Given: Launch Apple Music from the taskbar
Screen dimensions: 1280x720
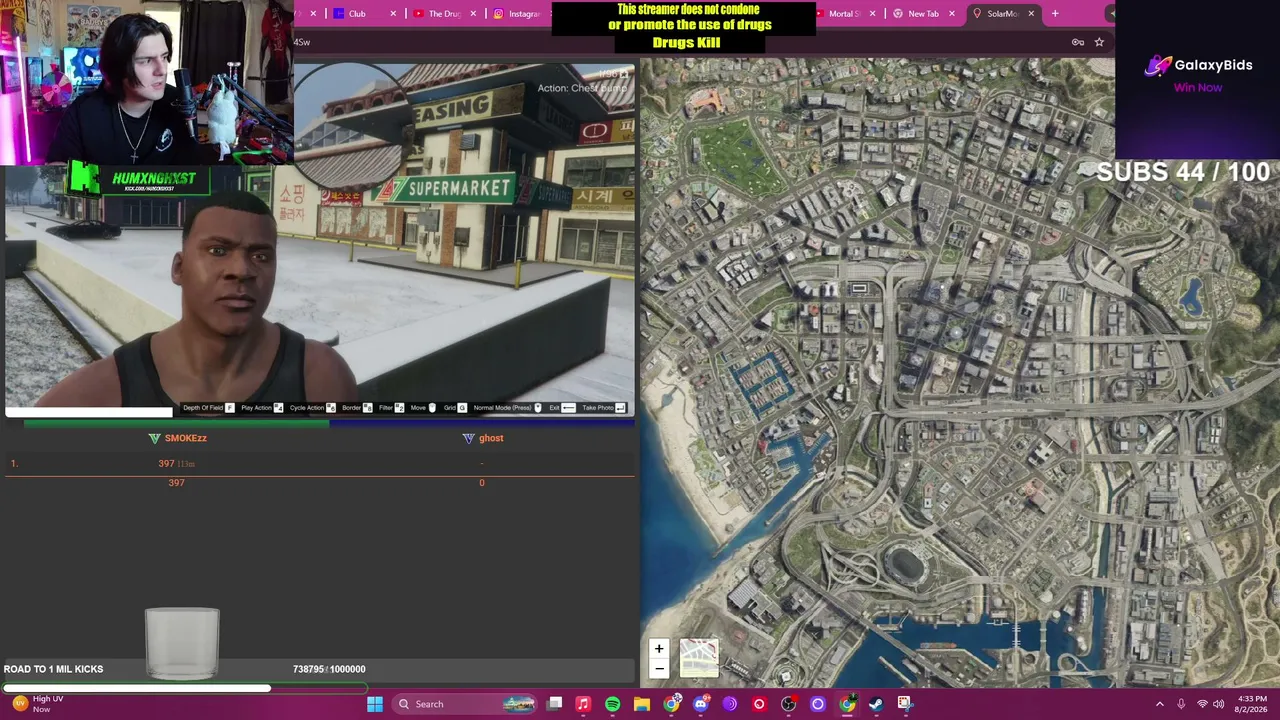Looking at the screenshot, I should pos(583,704).
